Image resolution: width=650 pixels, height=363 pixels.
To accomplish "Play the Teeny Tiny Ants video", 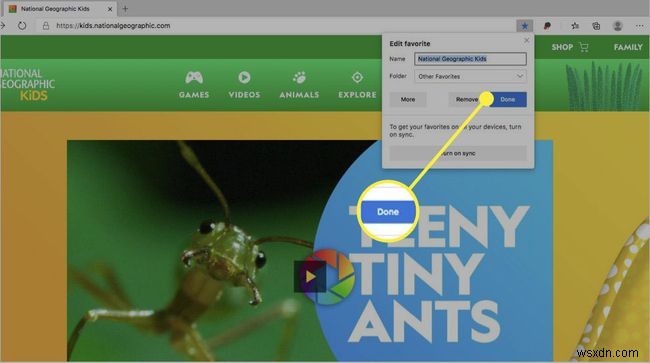I will 310,276.
